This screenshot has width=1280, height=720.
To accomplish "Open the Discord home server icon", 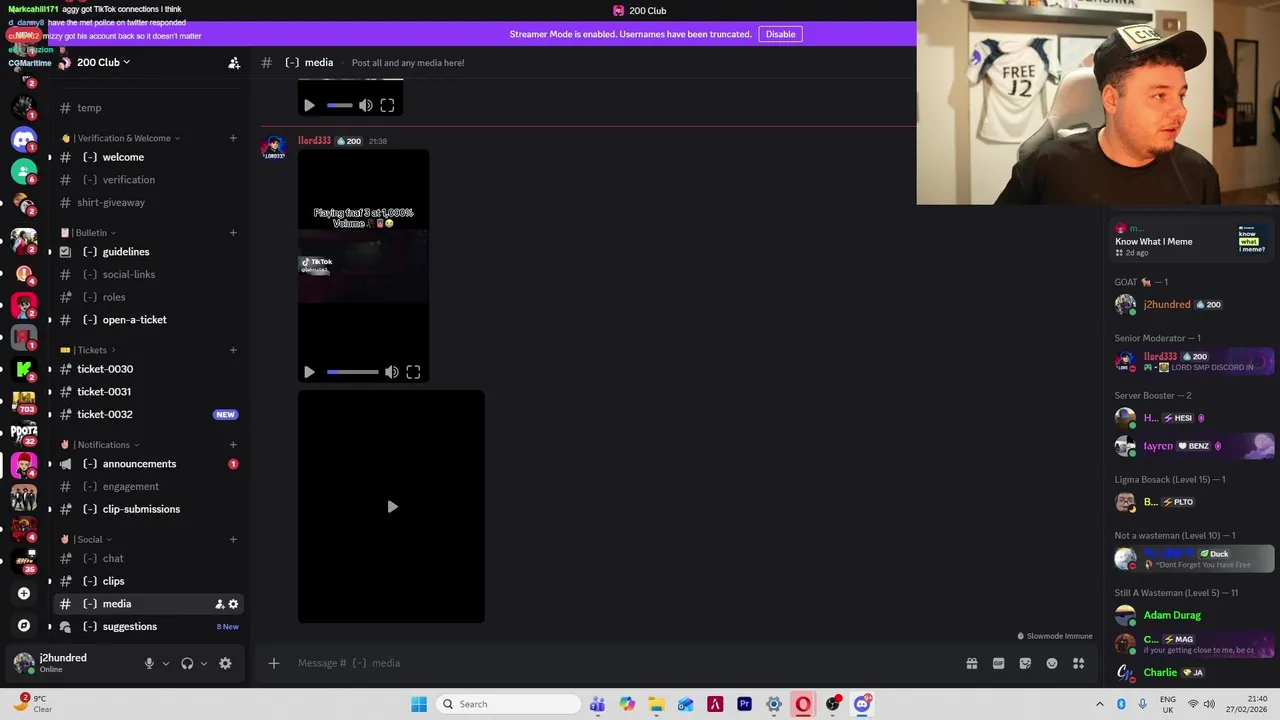I will 24,139.
